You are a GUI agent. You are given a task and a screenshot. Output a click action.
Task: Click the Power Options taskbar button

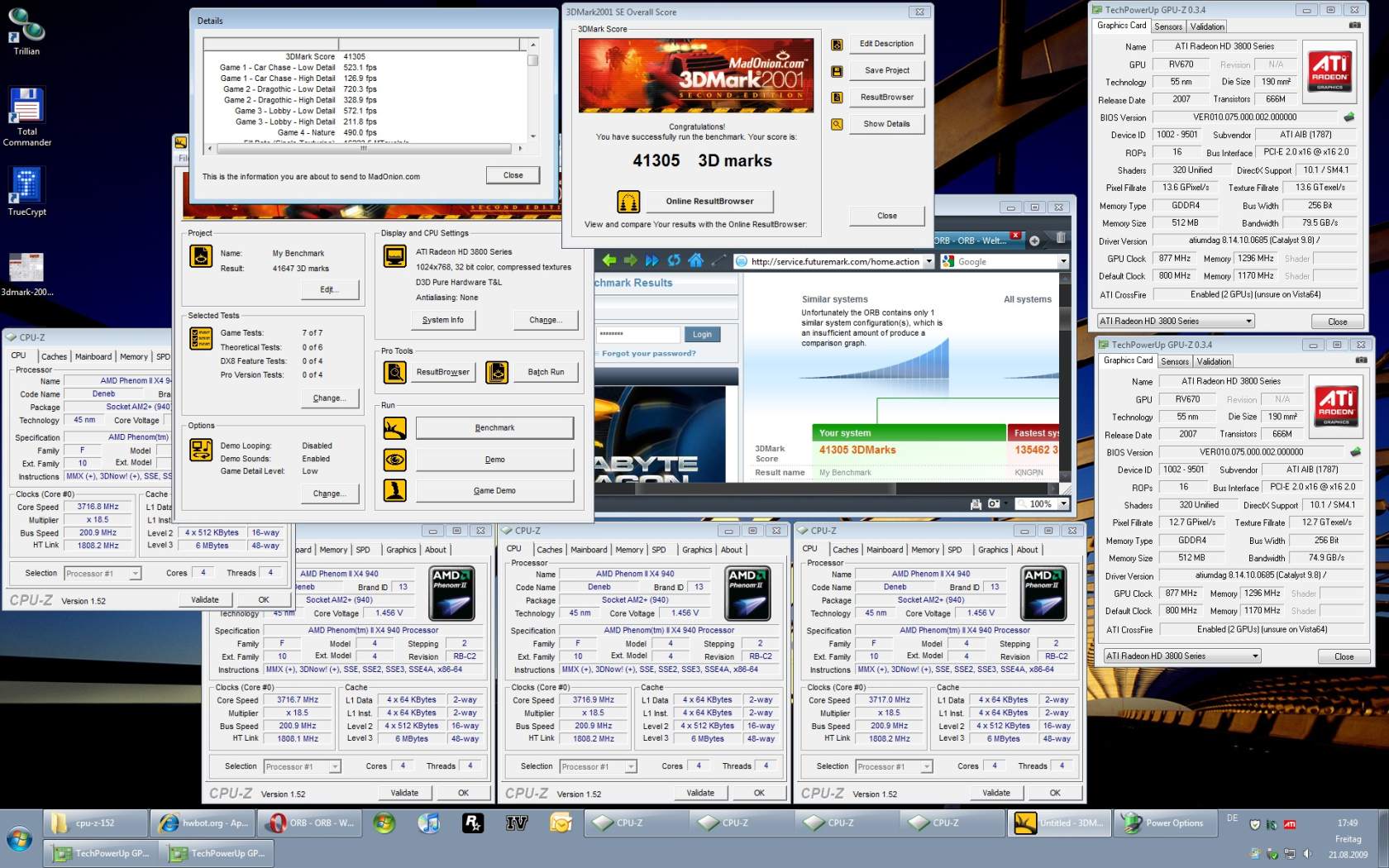[x=1166, y=823]
